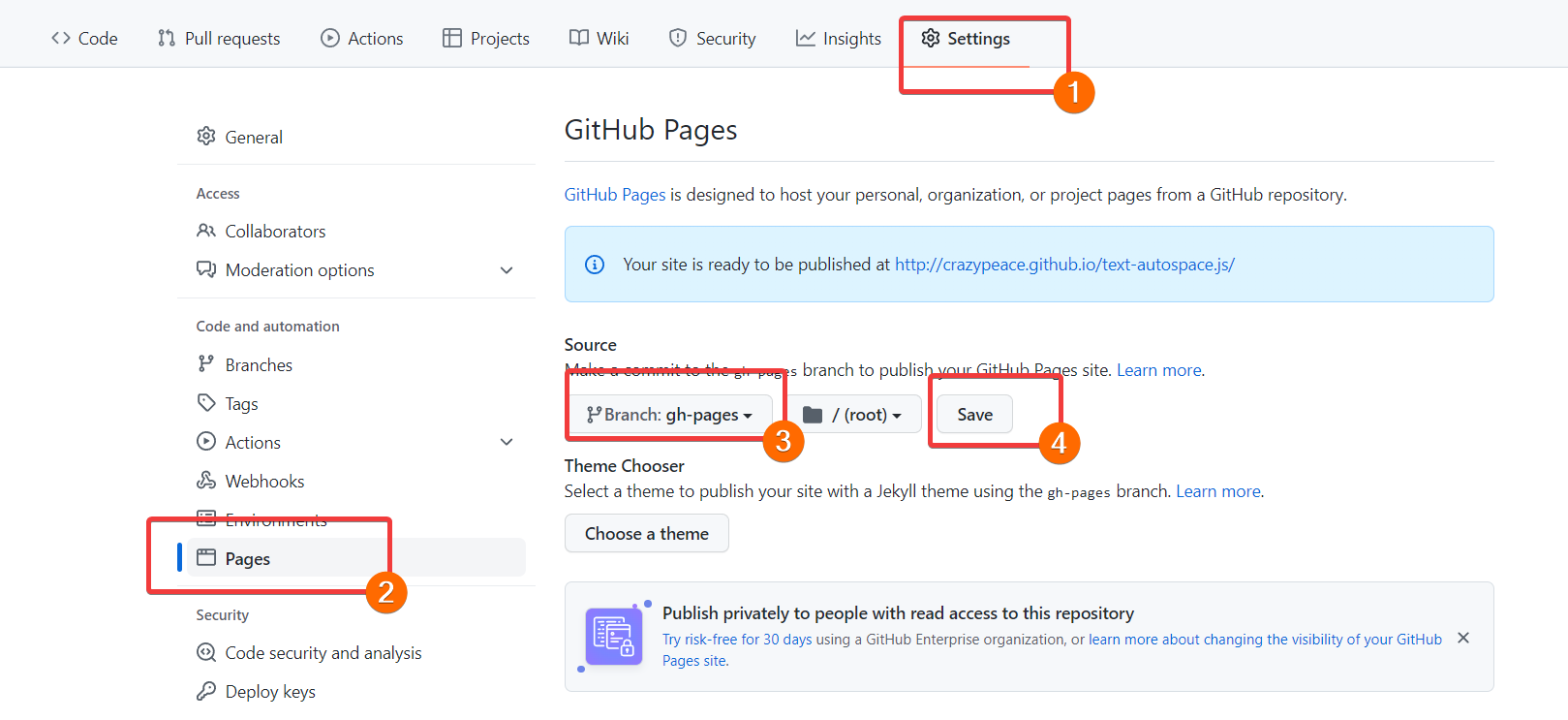
Task: Click the Choose a theme button
Action: (646, 534)
